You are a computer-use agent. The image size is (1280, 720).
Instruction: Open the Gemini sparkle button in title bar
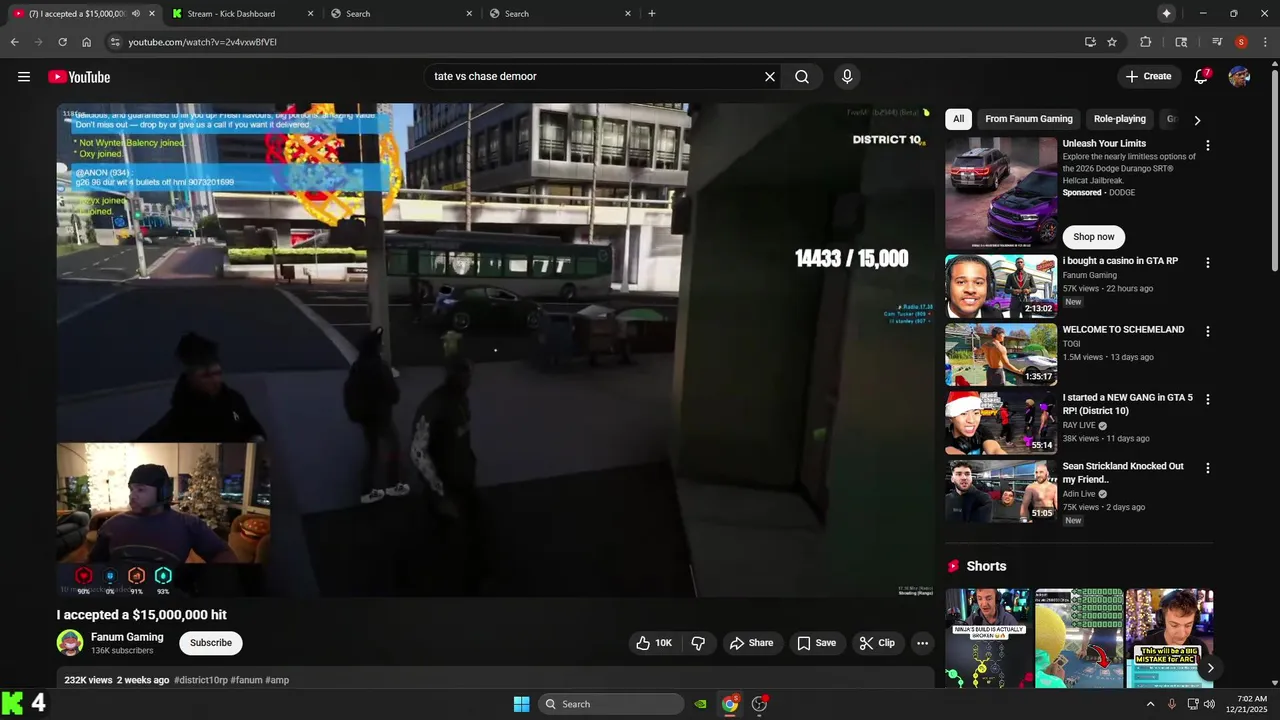pyautogui.click(x=1166, y=13)
